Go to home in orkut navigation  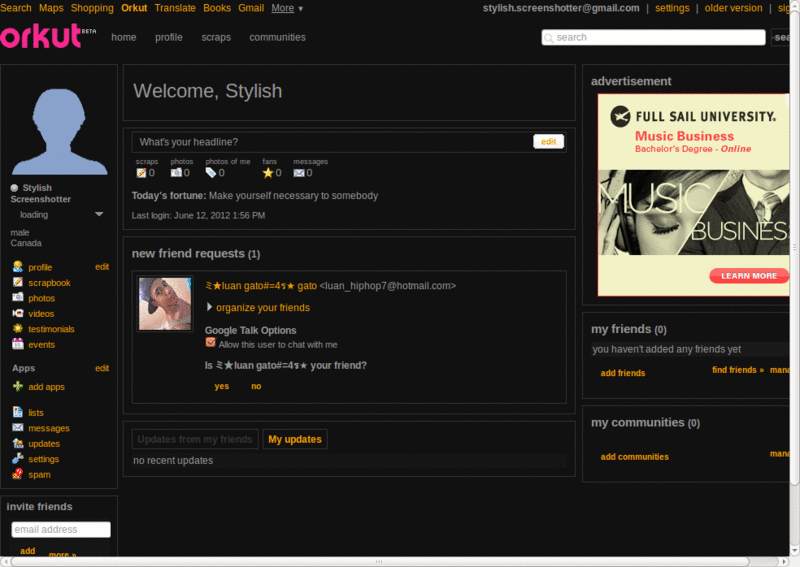123,37
